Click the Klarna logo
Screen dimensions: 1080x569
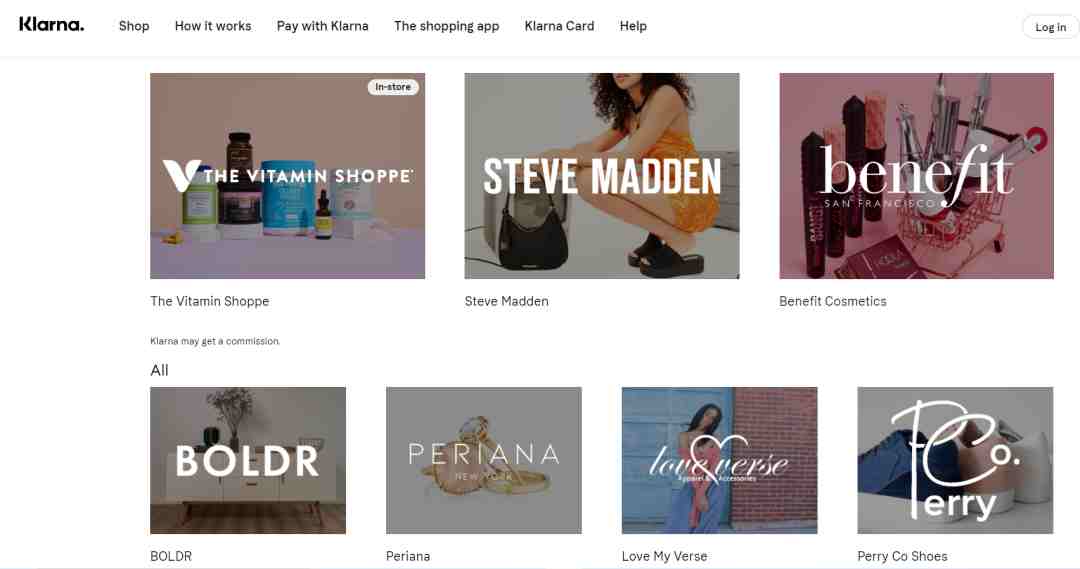pos(52,25)
